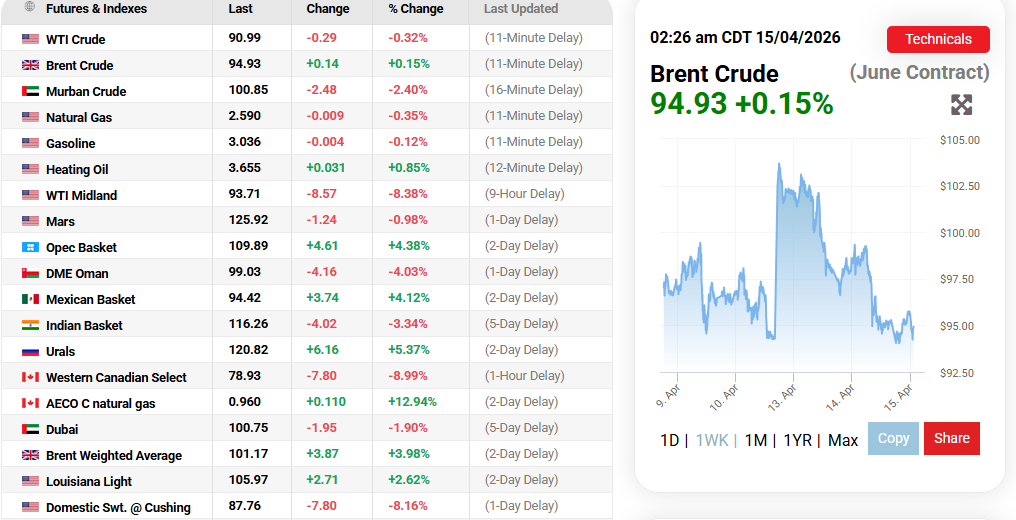Click the expand chart arrows icon
Screen dimensions: 1016x520
(962, 104)
